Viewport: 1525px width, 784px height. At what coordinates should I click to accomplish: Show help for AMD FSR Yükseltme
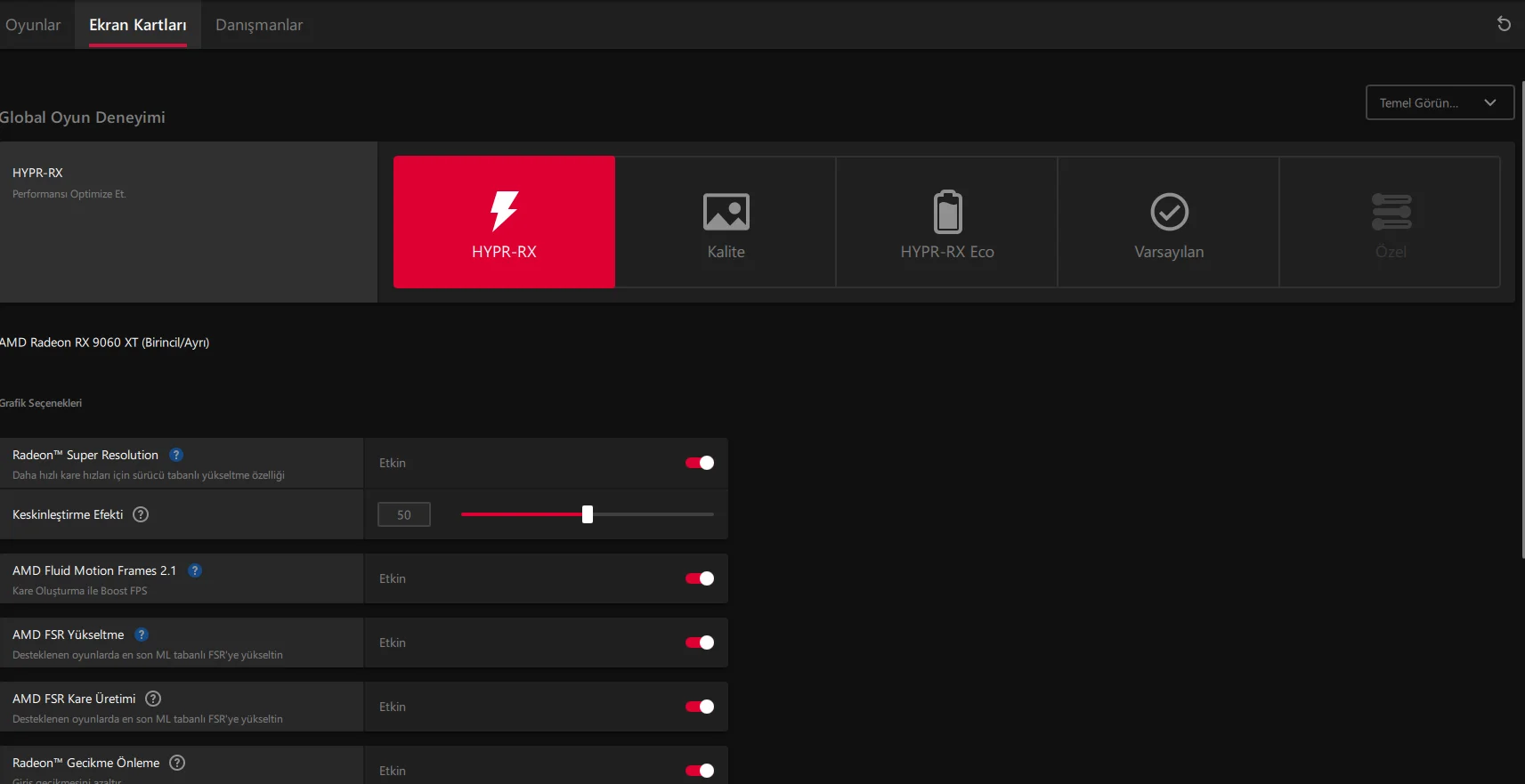pyautogui.click(x=142, y=634)
